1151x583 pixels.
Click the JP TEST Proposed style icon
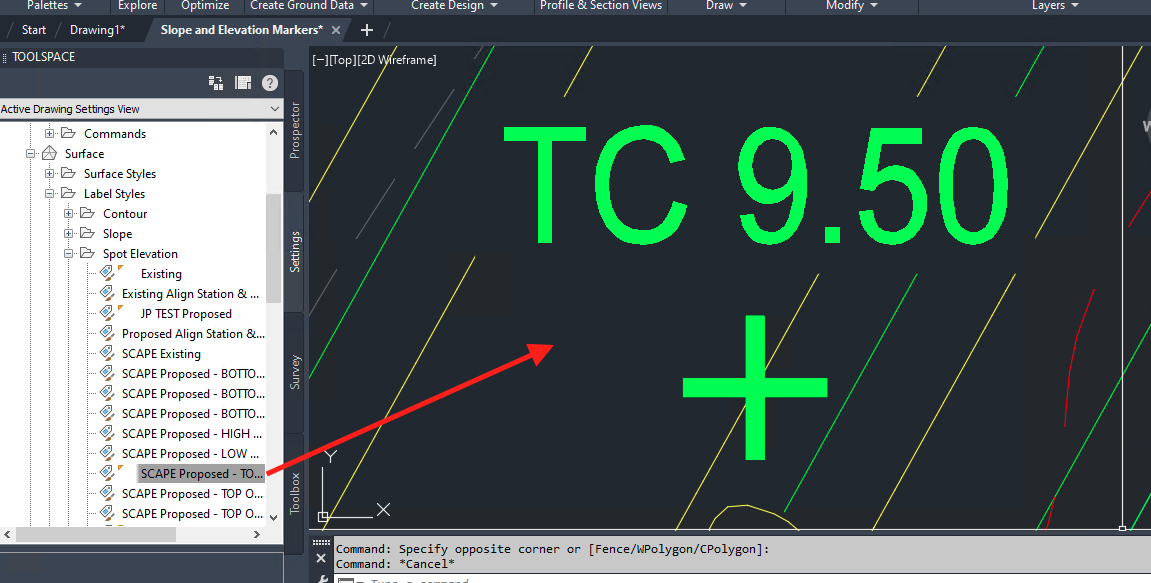click(109, 313)
